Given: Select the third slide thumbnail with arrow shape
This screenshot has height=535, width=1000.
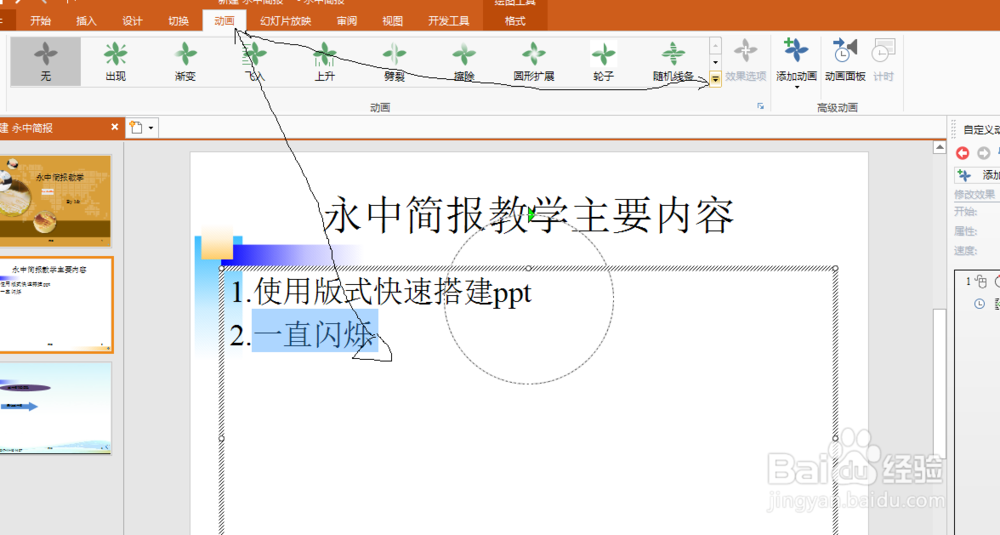Looking at the screenshot, I should click(x=55, y=408).
